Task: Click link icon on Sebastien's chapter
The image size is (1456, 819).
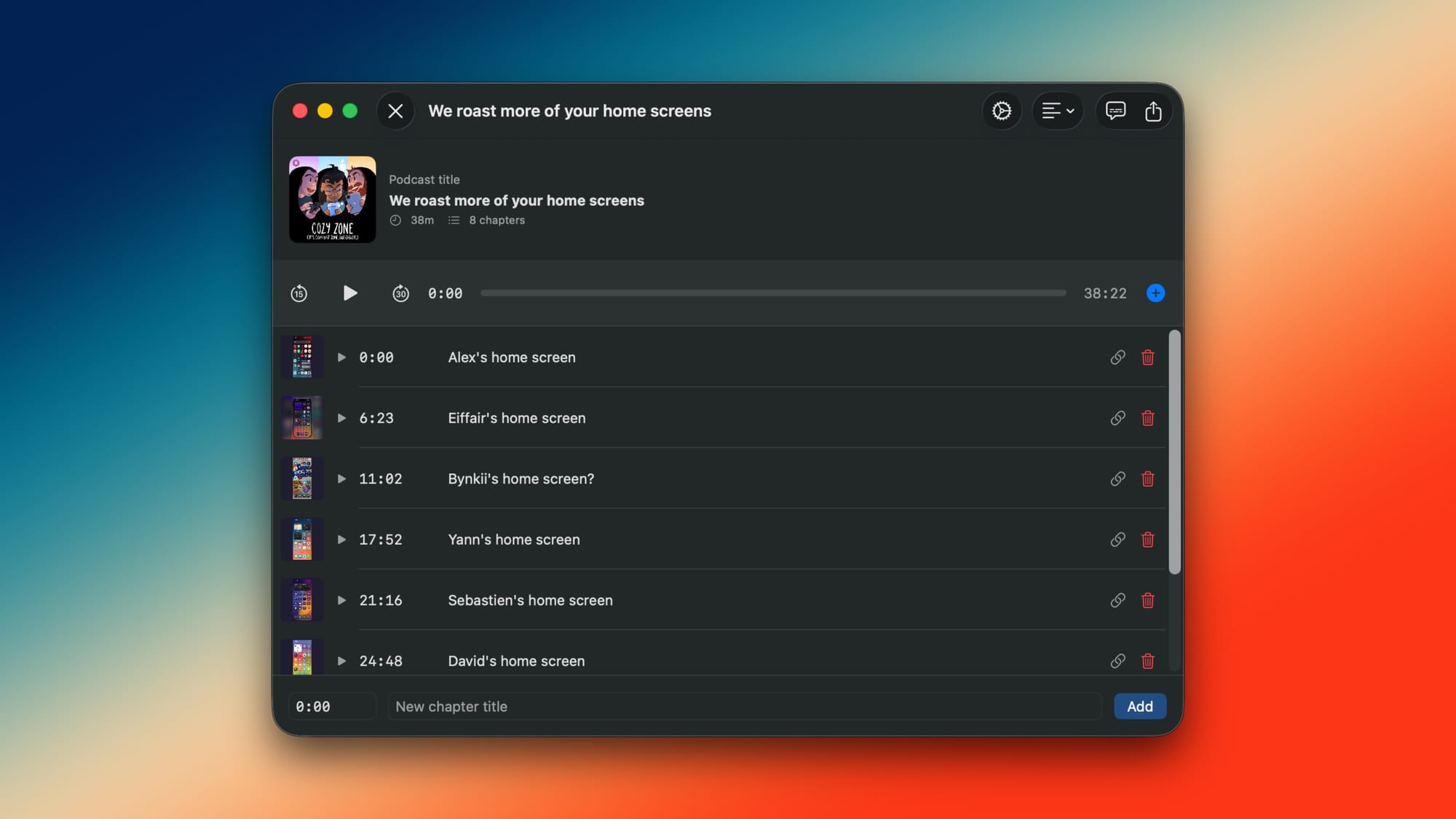Action: pos(1117,601)
